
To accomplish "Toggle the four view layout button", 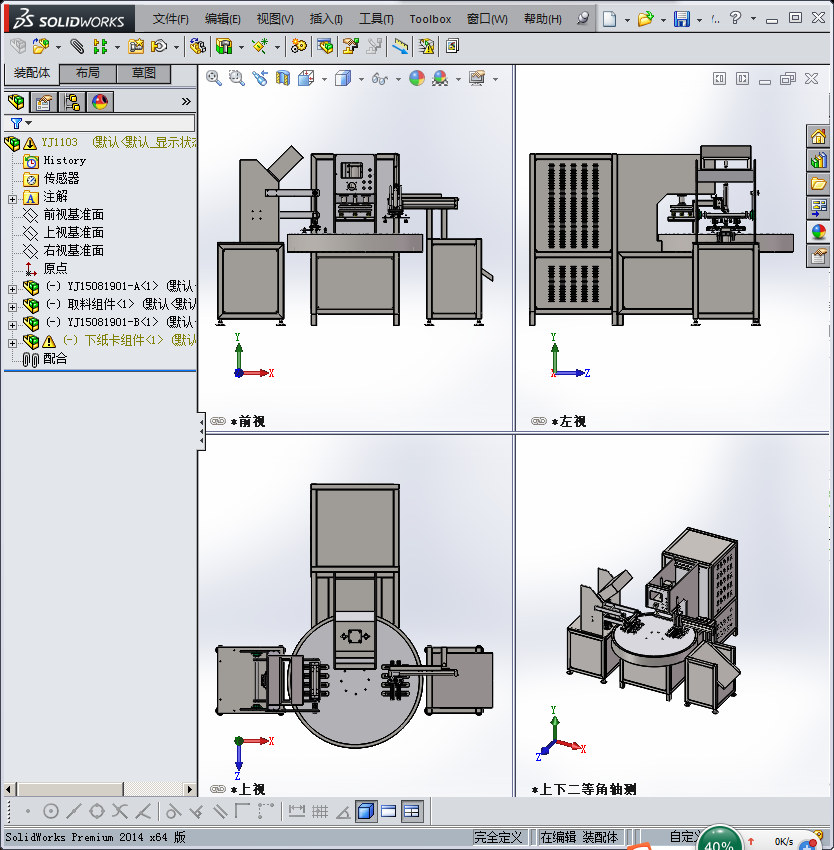I will click(x=412, y=812).
